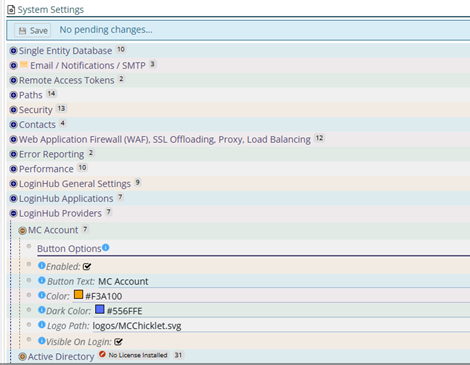Expand LoginHub Applications section
470x365 pixels.
13,198
